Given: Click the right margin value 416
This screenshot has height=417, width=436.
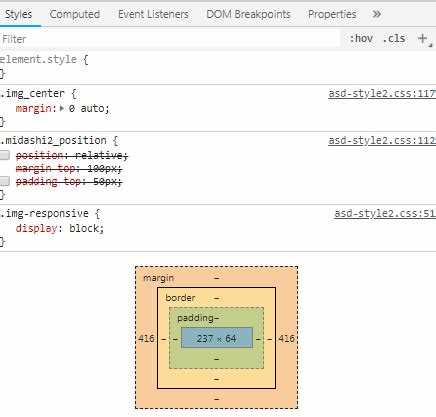Looking at the screenshot, I should point(286,338).
